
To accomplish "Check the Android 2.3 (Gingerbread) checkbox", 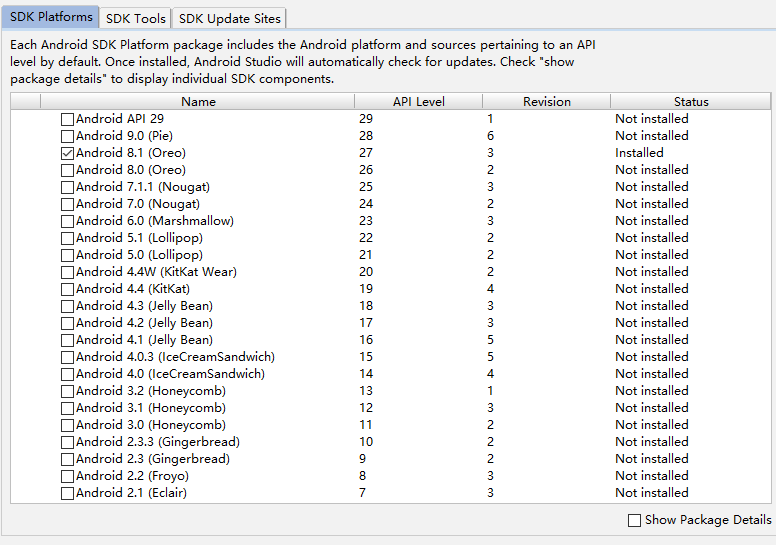I will pyautogui.click(x=67, y=459).
